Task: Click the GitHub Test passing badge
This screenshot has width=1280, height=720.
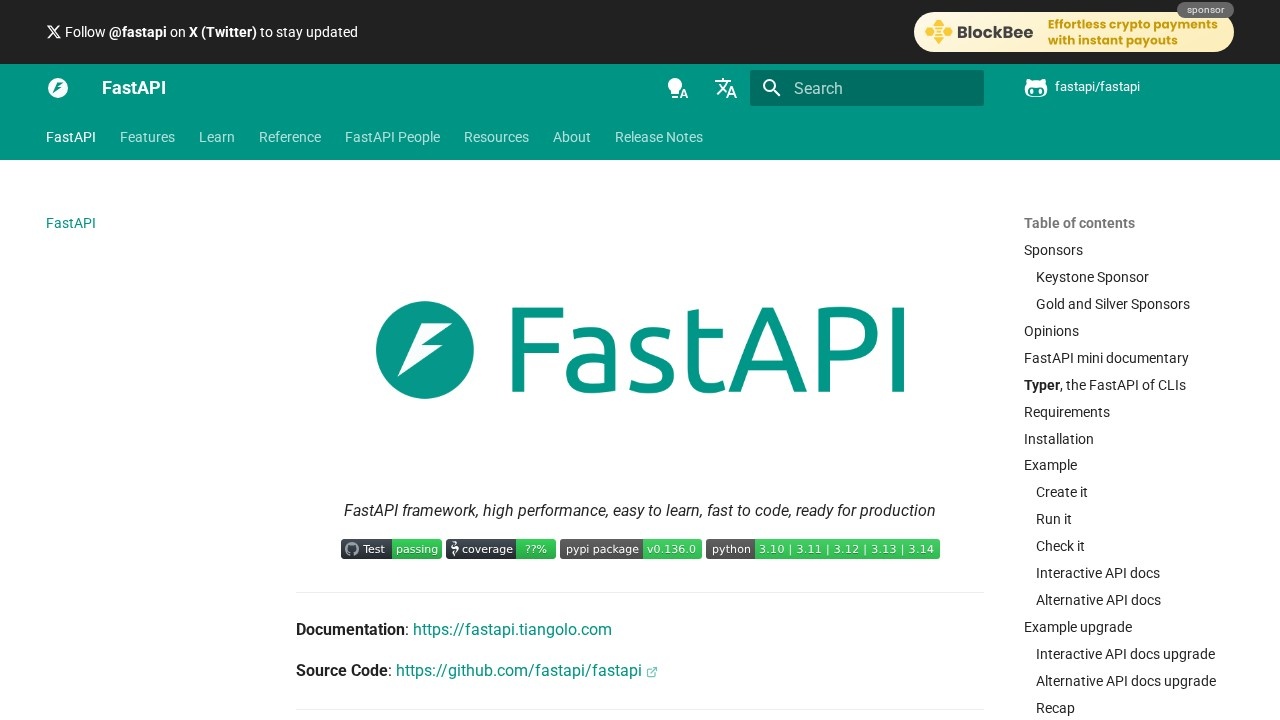Action: point(391,549)
